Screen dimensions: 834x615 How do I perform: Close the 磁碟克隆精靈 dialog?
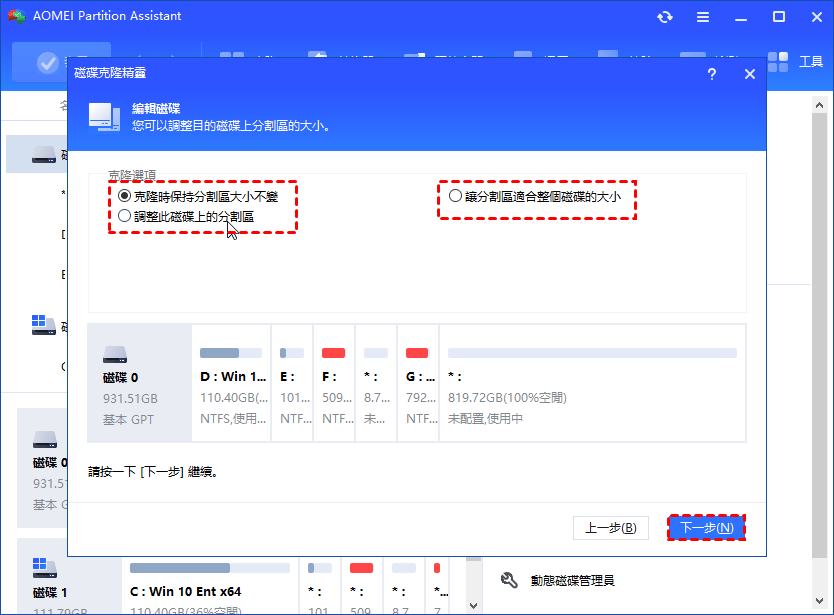750,74
